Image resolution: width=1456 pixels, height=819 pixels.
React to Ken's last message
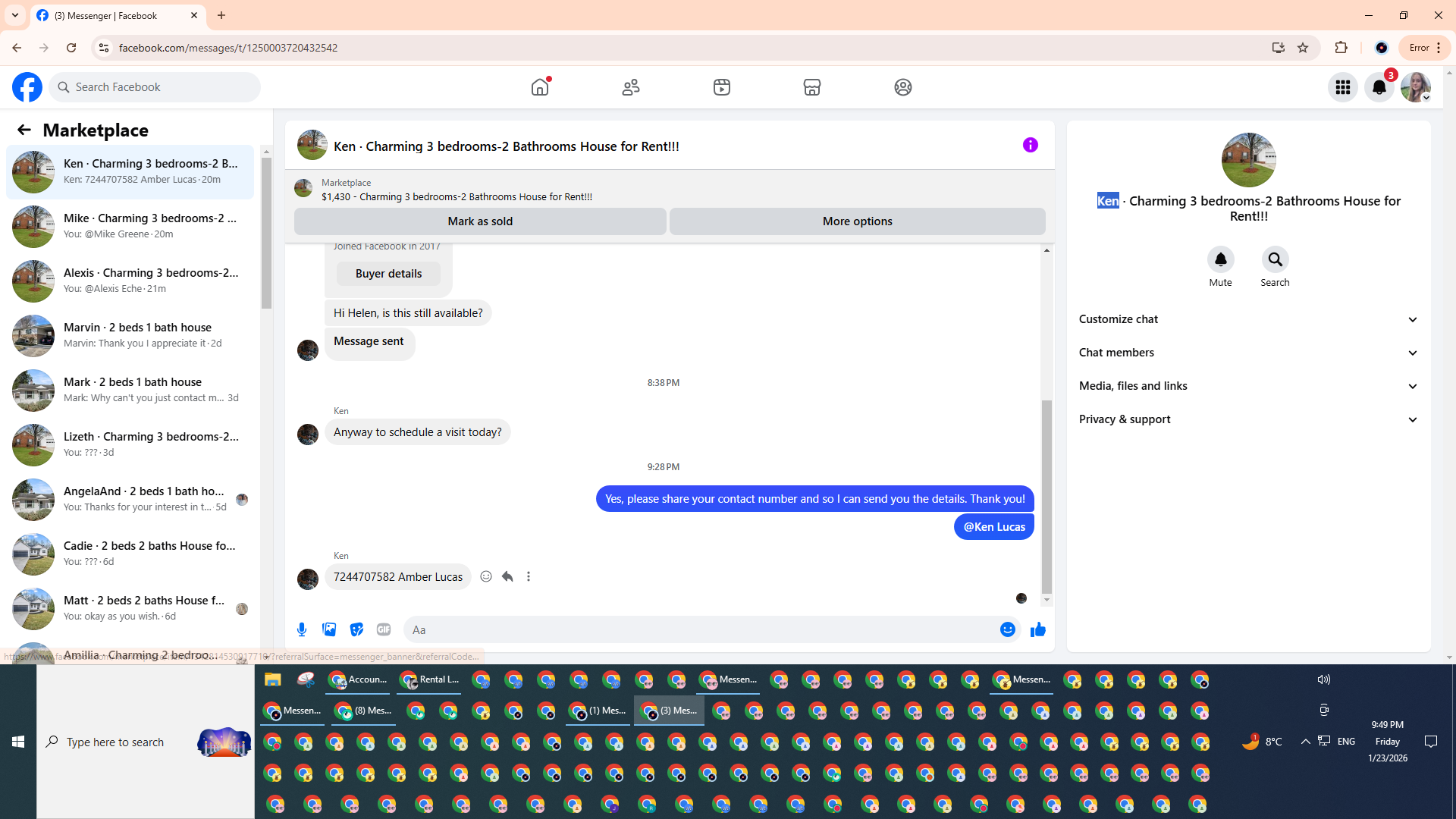tap(486, 576)
